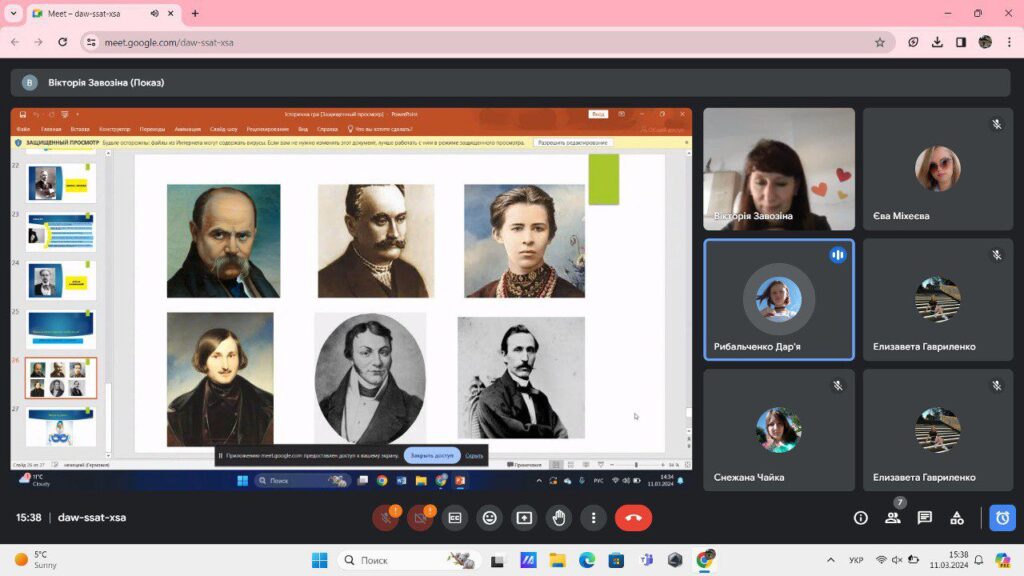The height and width of the screenshot is (576, 1024).
Task: Click the present screen button
Action: coord(524,518)
